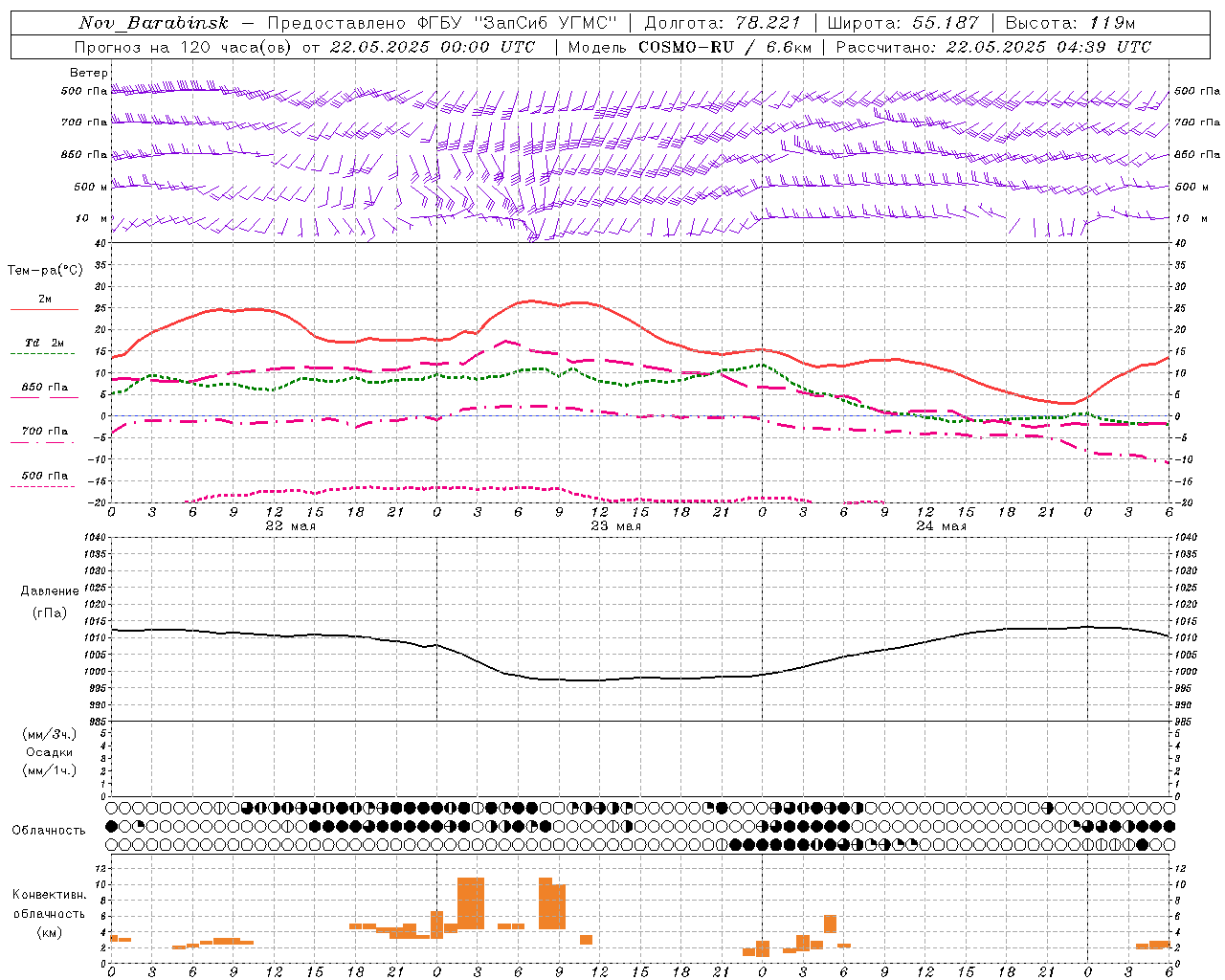Click the solid red line sample under "2м"

(x=45, y=309)
